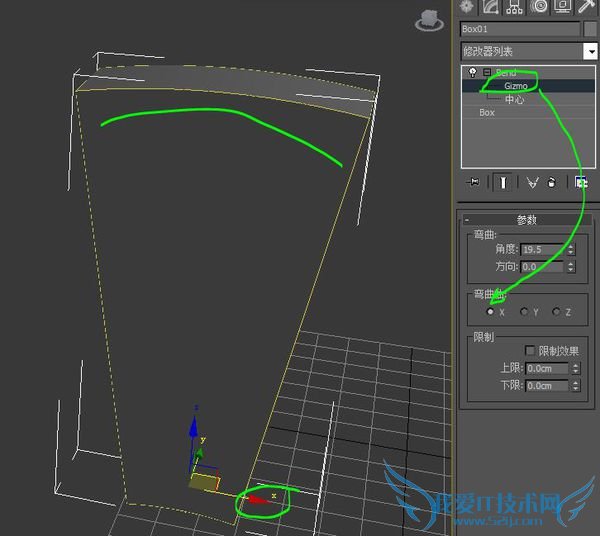Toggle Show End Result button
The width and height of the screenshot is (600, 536).
point(502,182)
